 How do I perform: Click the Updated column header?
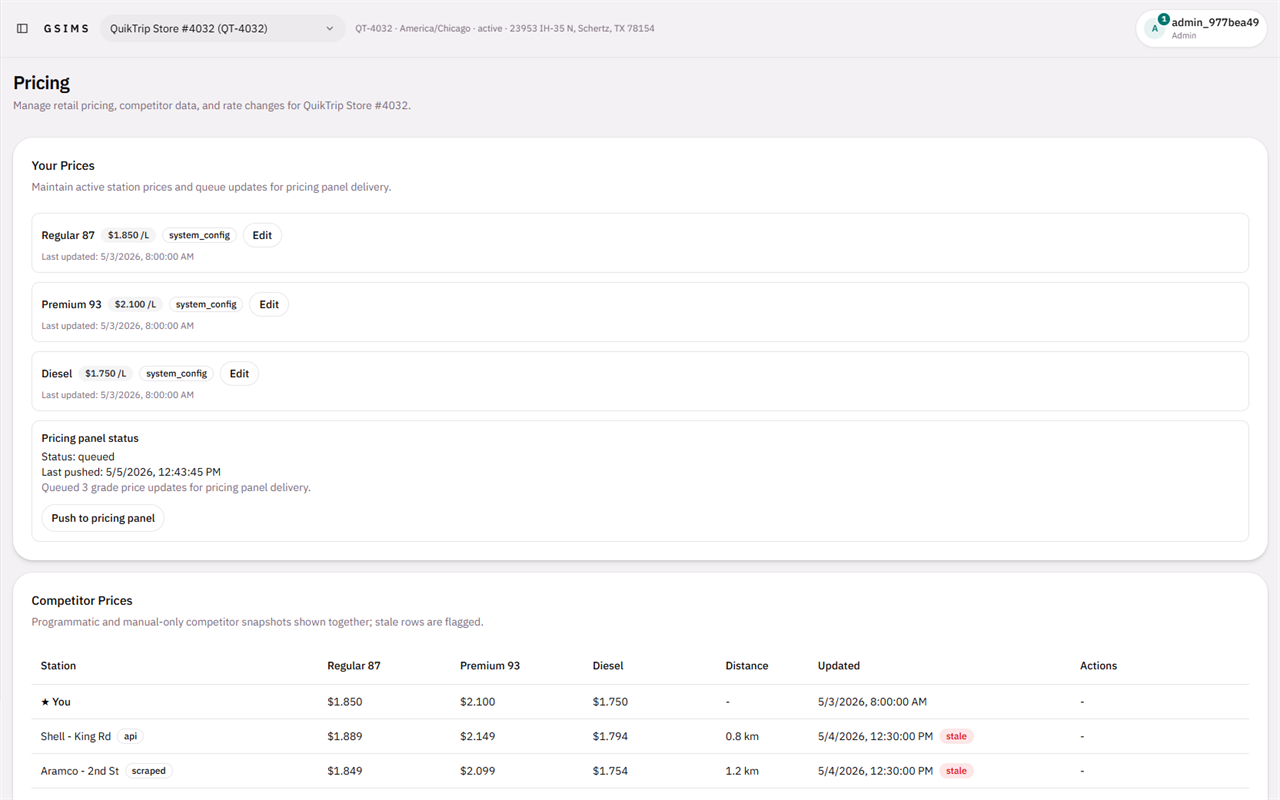pos(839,665)
